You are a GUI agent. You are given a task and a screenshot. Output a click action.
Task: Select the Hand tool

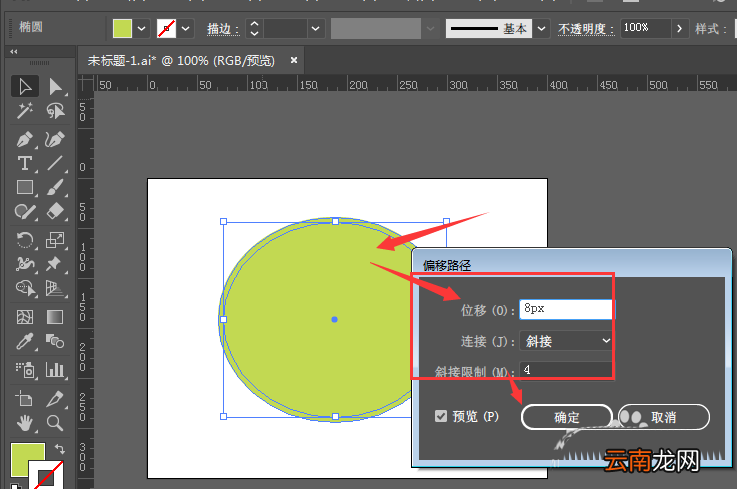(x=25, y=423)
